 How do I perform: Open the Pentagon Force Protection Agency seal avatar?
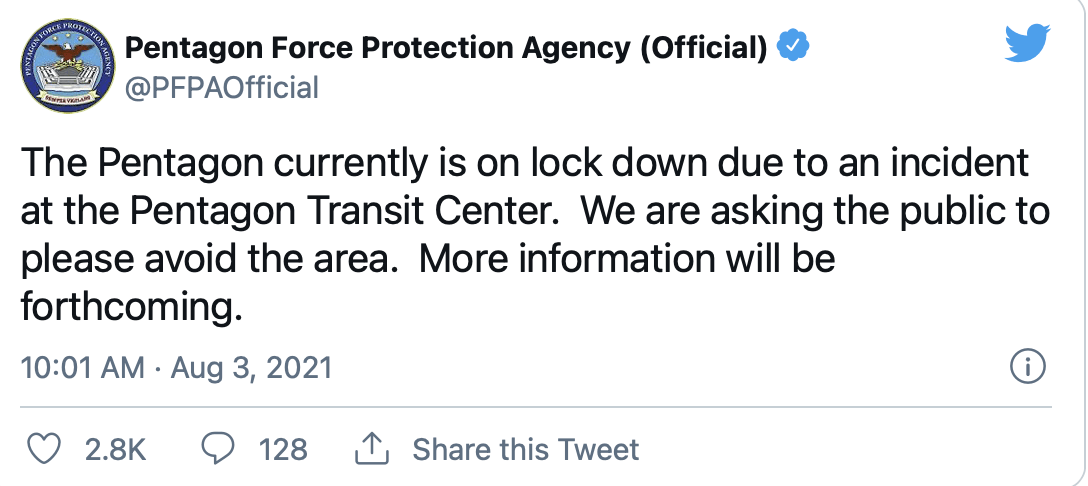click(x=69, y=66)
